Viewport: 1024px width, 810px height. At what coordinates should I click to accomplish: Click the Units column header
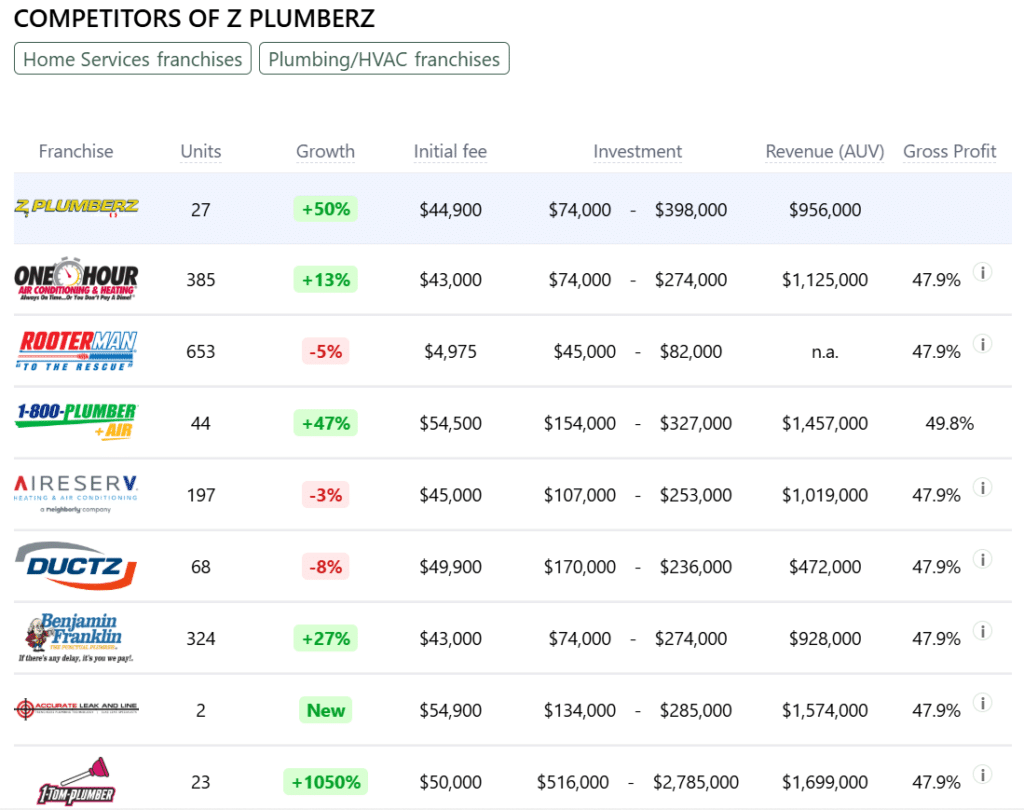200,152
